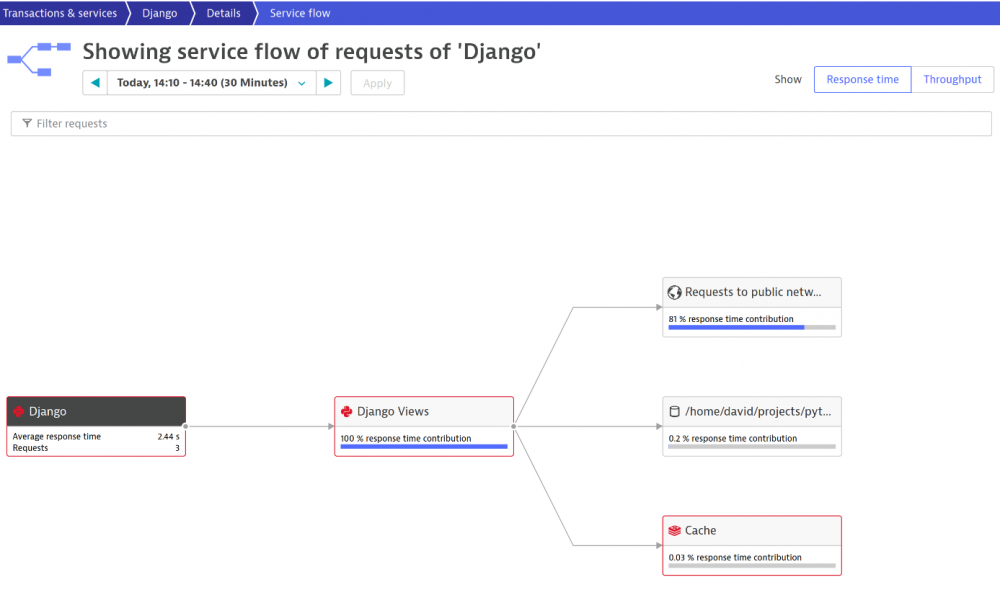Switch the Show option to Throughput

coord(952,79)
